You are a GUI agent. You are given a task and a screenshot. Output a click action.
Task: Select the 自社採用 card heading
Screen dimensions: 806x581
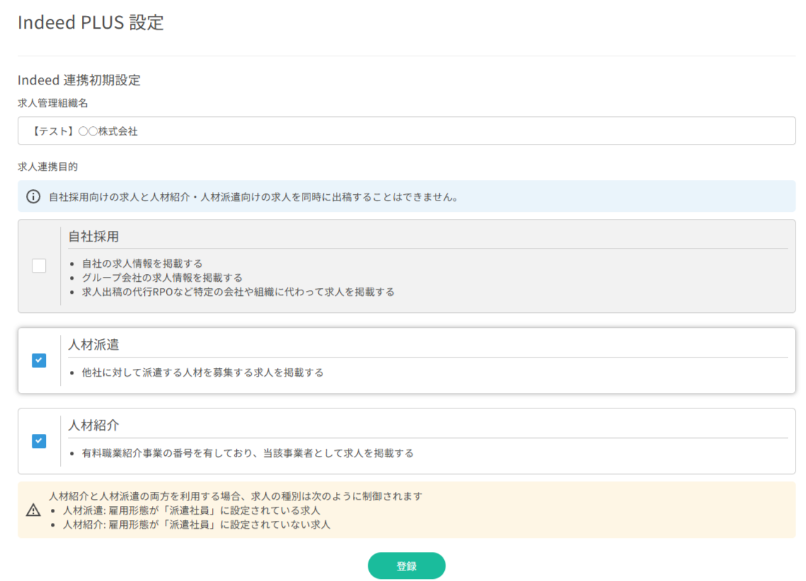[x=94, y=237]
